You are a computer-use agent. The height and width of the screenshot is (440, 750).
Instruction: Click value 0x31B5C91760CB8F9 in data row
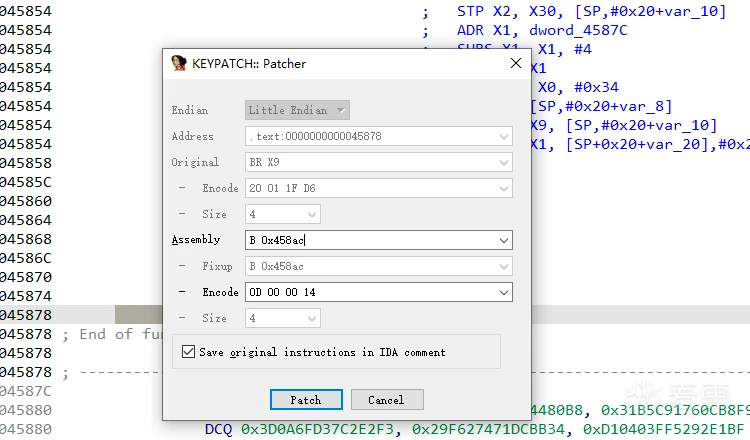[x=675, y=410]
